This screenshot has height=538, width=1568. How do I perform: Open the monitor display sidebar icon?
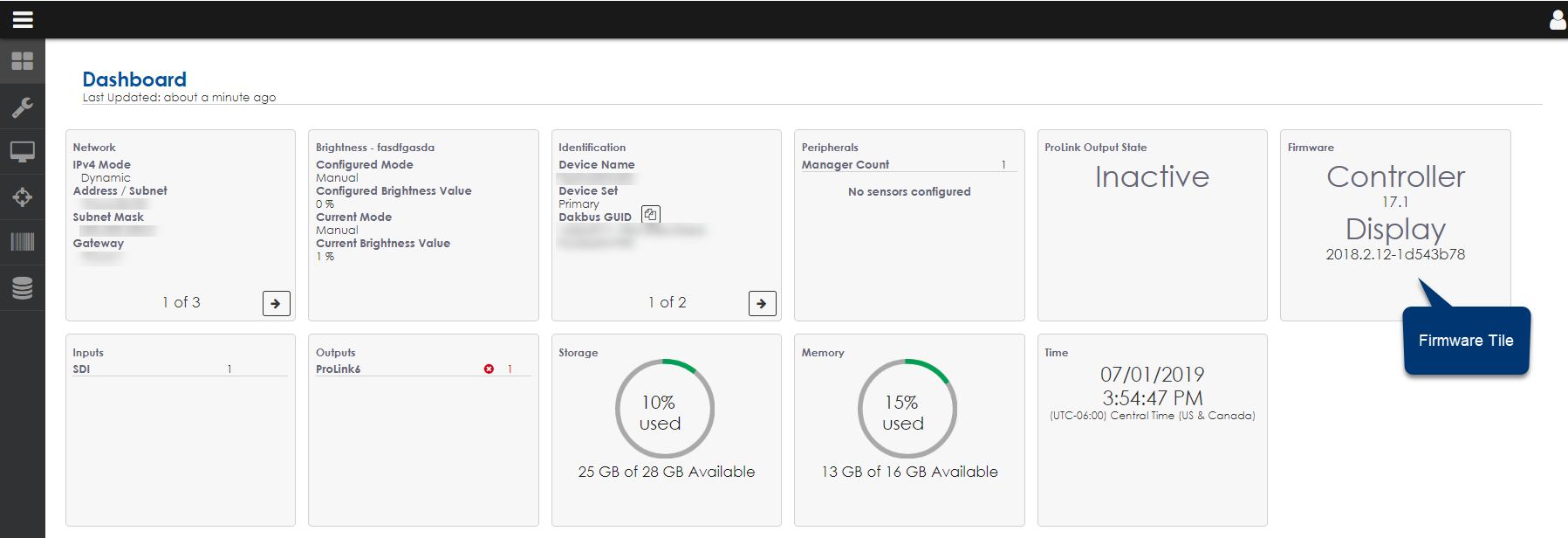tap(23, 152)
